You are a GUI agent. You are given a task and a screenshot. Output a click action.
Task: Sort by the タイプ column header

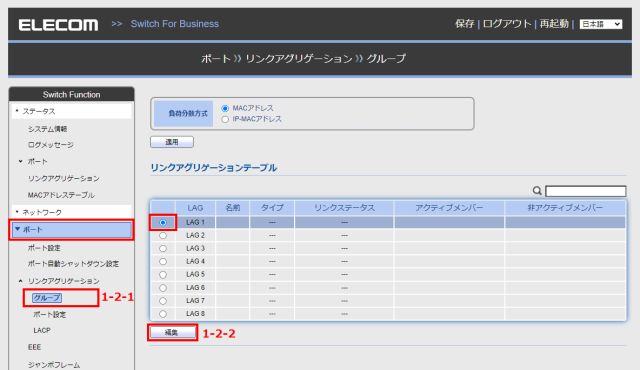272,208
